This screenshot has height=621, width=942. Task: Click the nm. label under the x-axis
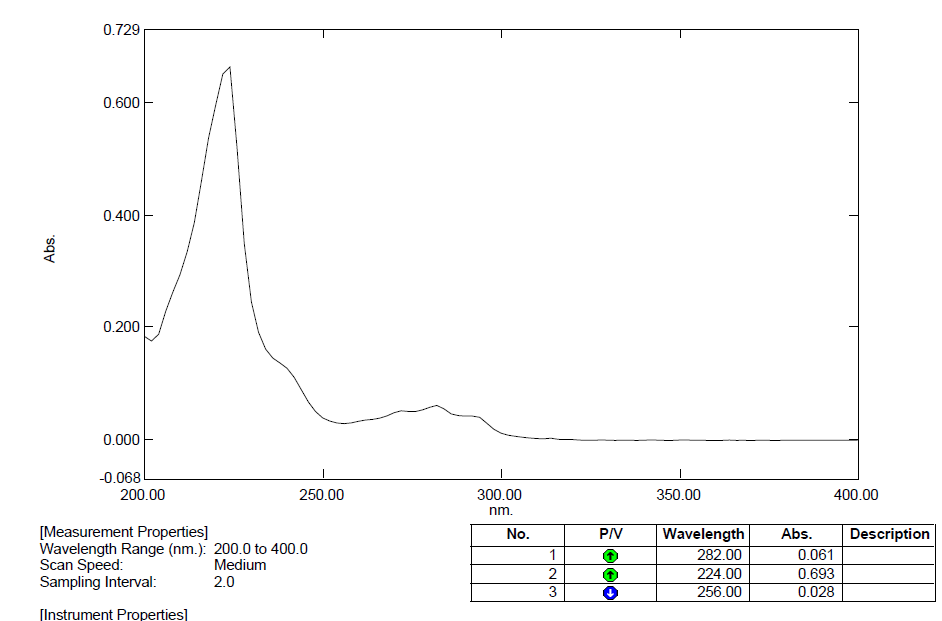tap(499, 510)
